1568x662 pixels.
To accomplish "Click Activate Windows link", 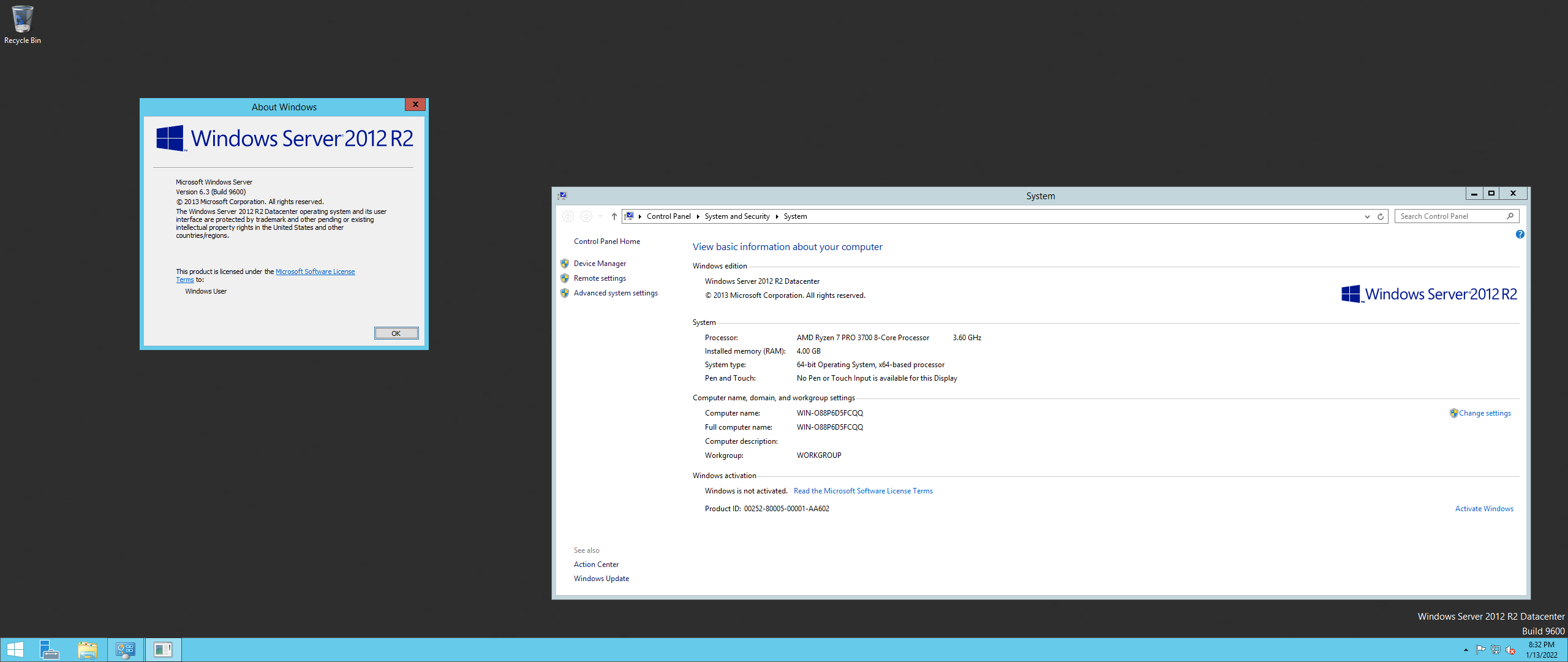I will pos(1484,509).
